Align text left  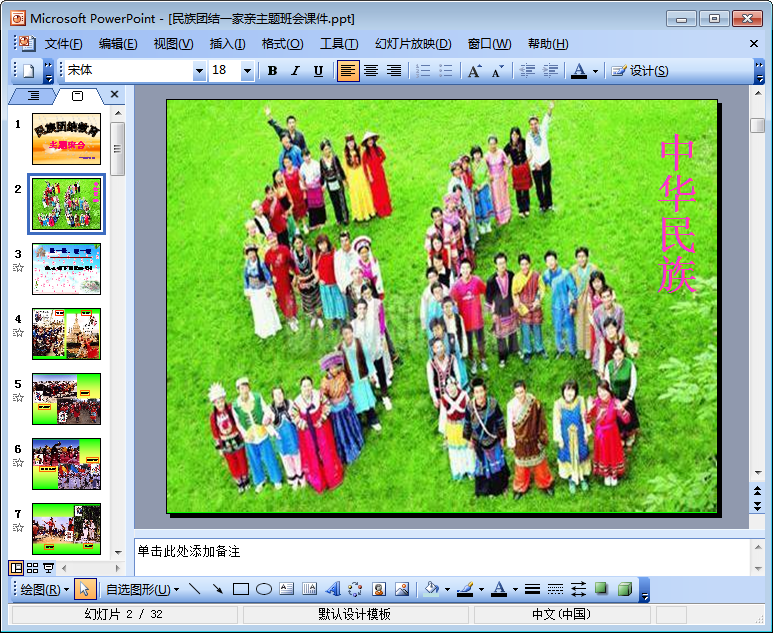click(x=348, y=71)
